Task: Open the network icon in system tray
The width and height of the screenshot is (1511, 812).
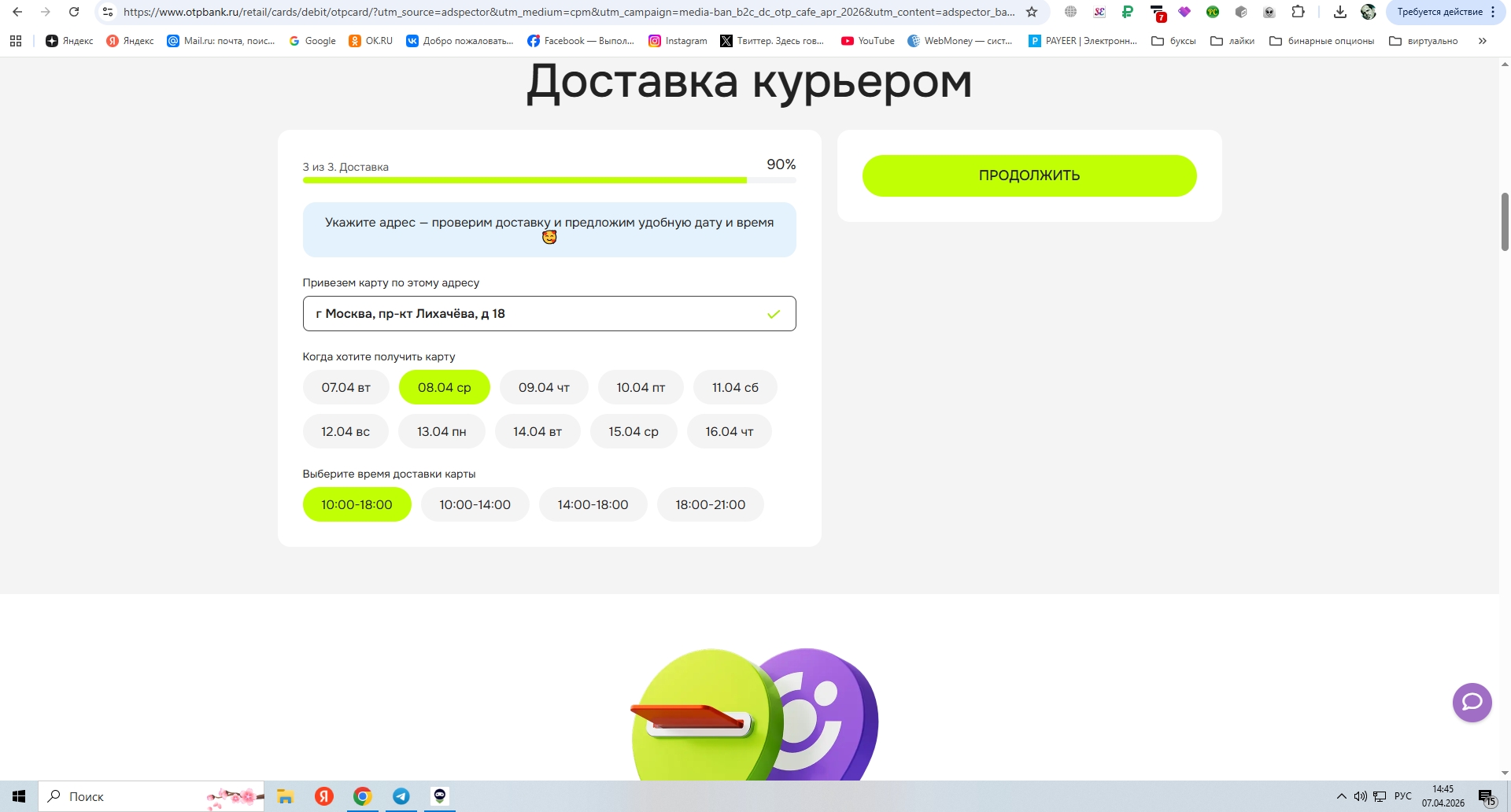Action: pyautogui.click(x=1380, y=796)
